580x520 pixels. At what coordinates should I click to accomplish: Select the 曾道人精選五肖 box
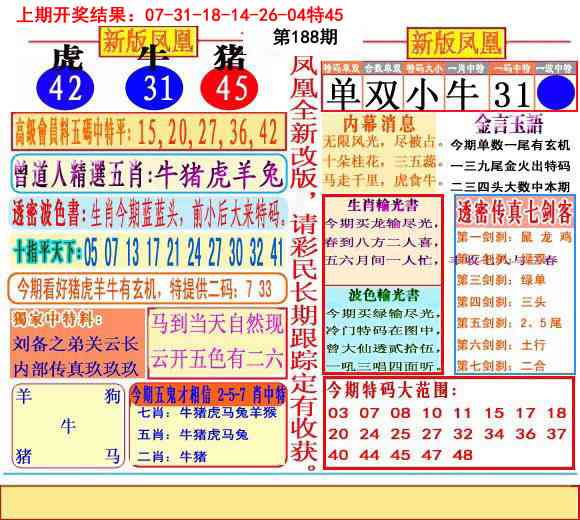click(x=149, y=174)
